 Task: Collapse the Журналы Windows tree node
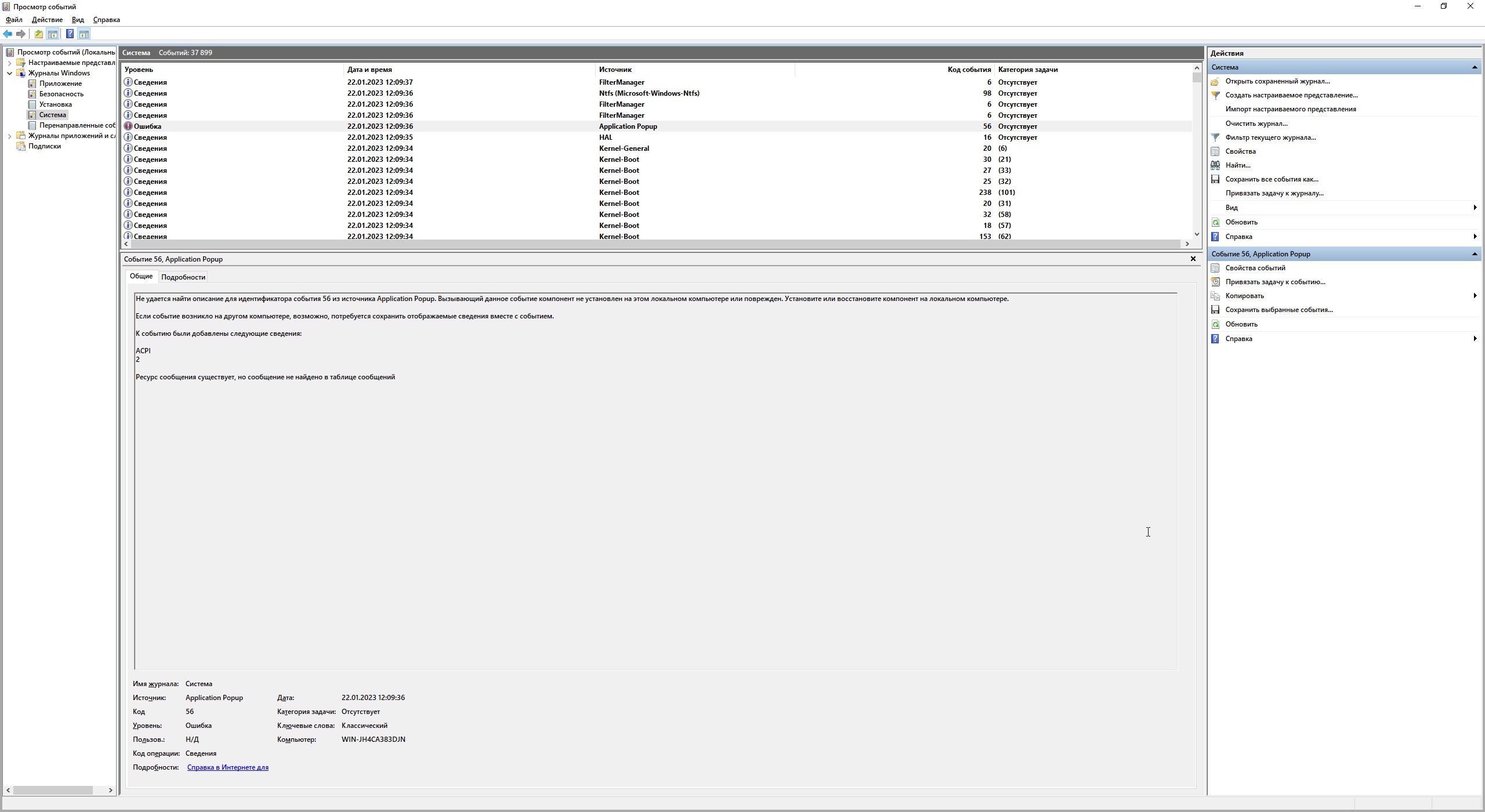tap(9, 73)
